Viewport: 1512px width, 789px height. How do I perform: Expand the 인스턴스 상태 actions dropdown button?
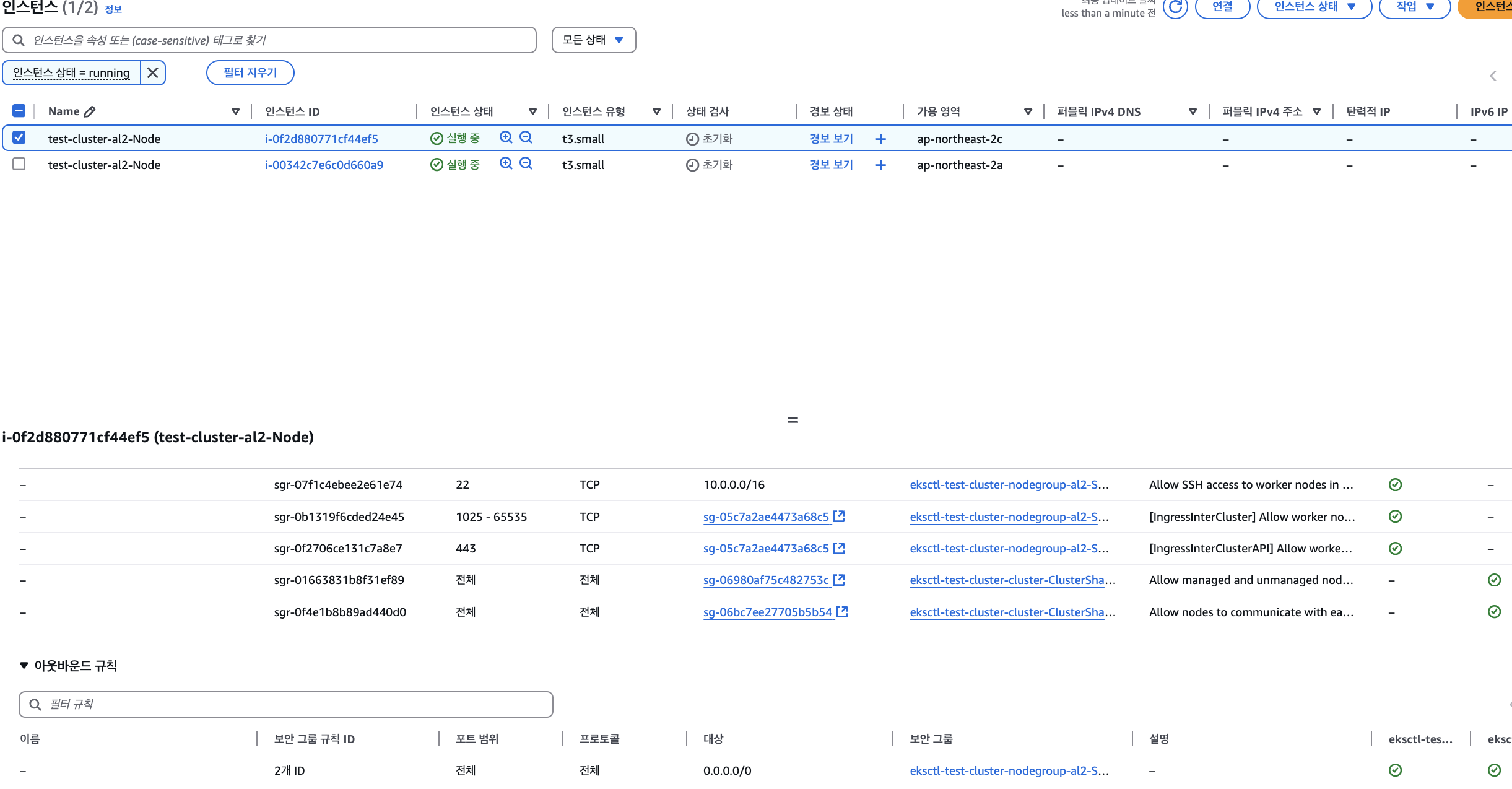[x=1314, y=7]
